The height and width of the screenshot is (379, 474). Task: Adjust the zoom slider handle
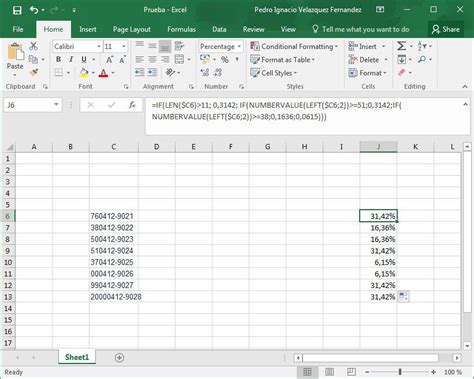(400, 372)
